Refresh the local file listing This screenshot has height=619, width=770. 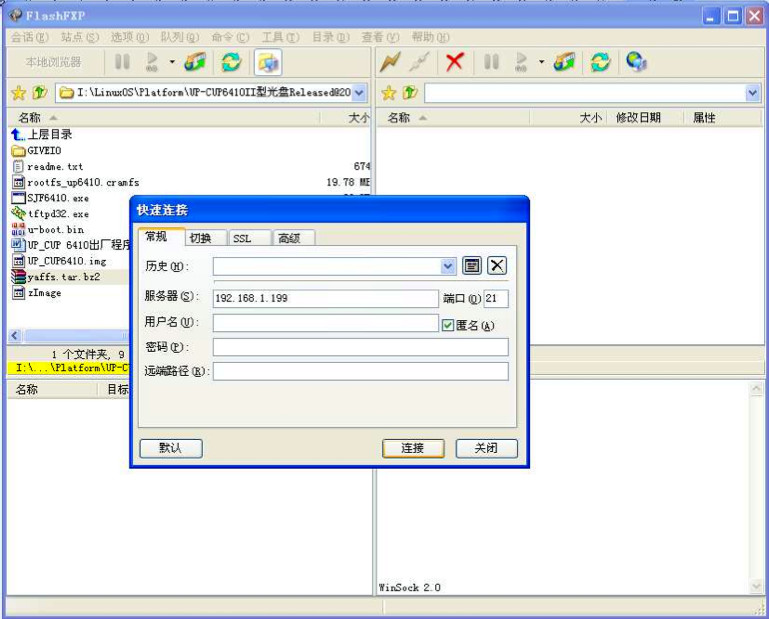[x=231, y=62]
